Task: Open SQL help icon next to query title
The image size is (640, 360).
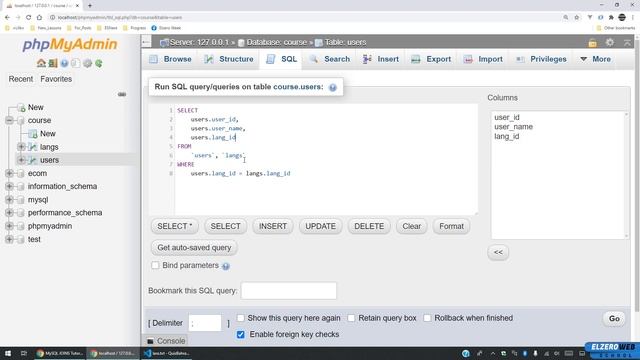Action: pos(333,87)
